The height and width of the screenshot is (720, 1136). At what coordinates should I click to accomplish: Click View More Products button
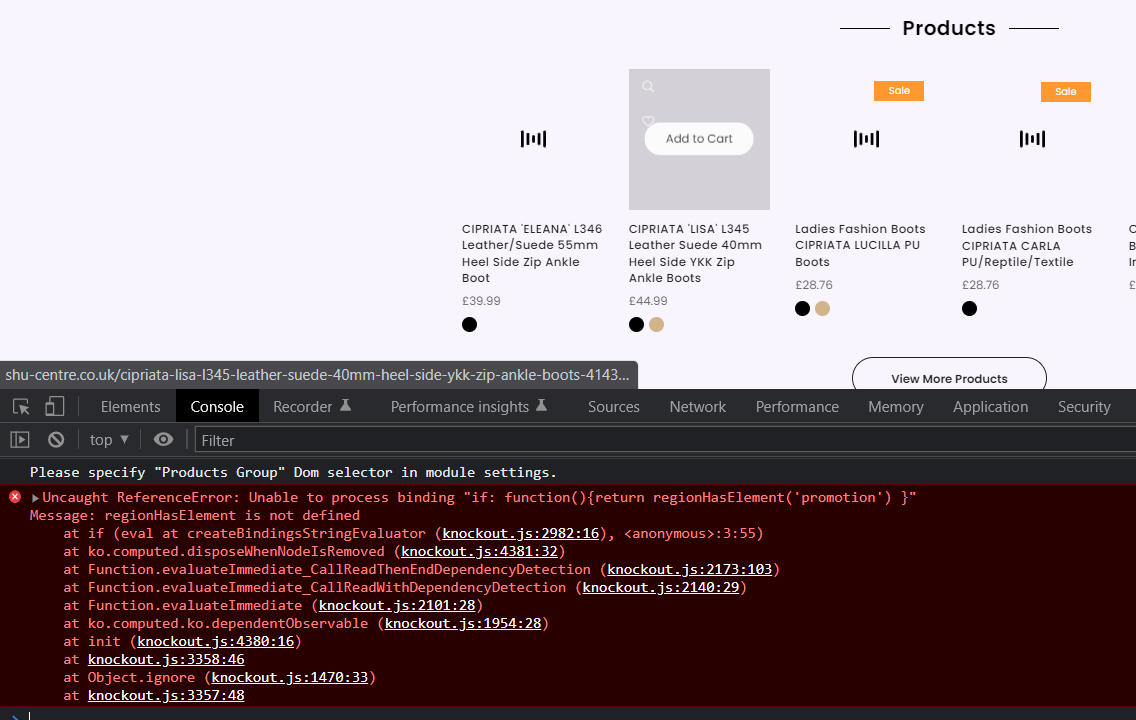click(x=948, y=378)
